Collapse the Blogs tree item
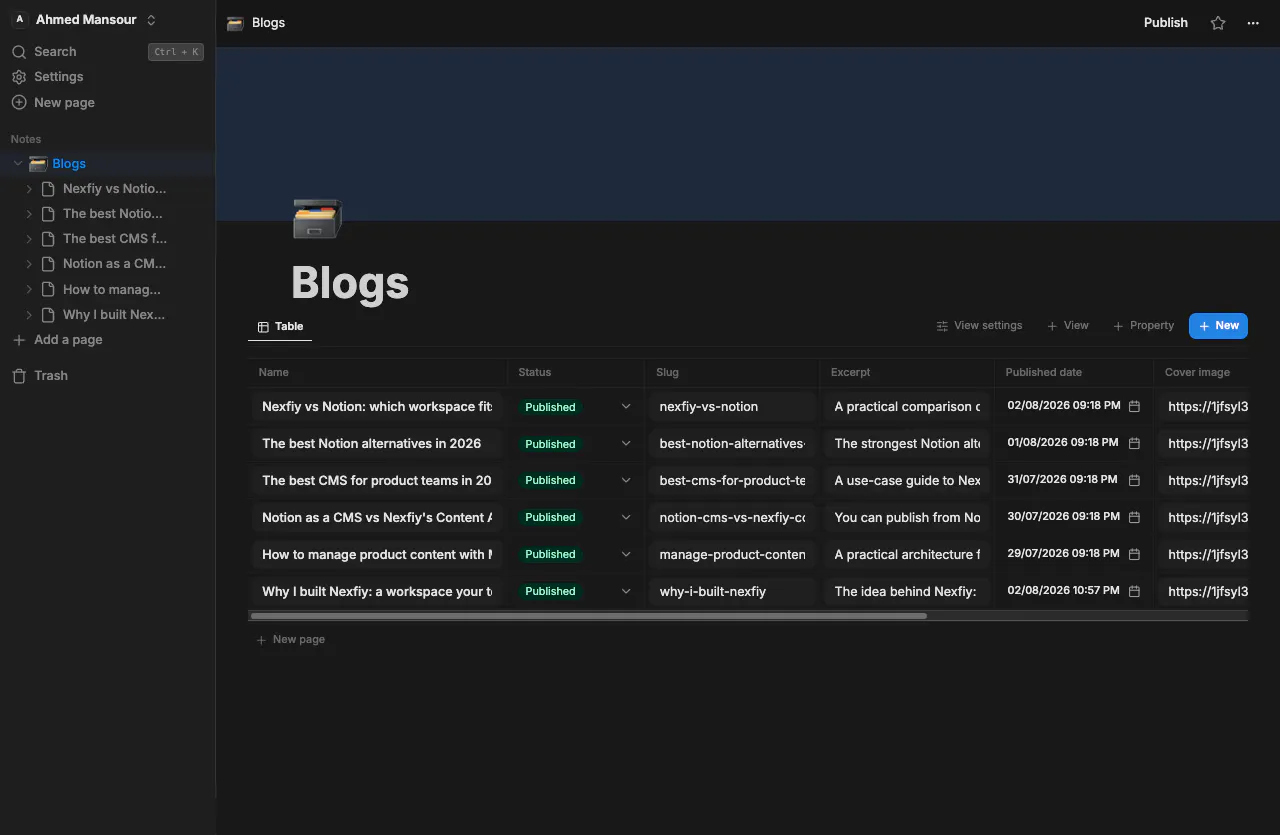This screenshot has width=1280, height=835. pos(18,164)
